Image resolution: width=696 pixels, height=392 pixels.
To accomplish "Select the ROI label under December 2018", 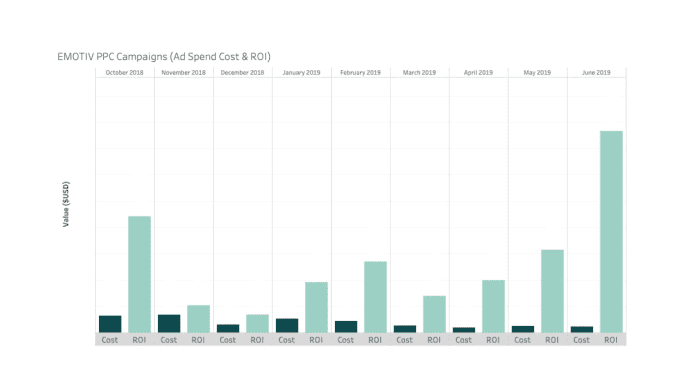I will (257, 340).
